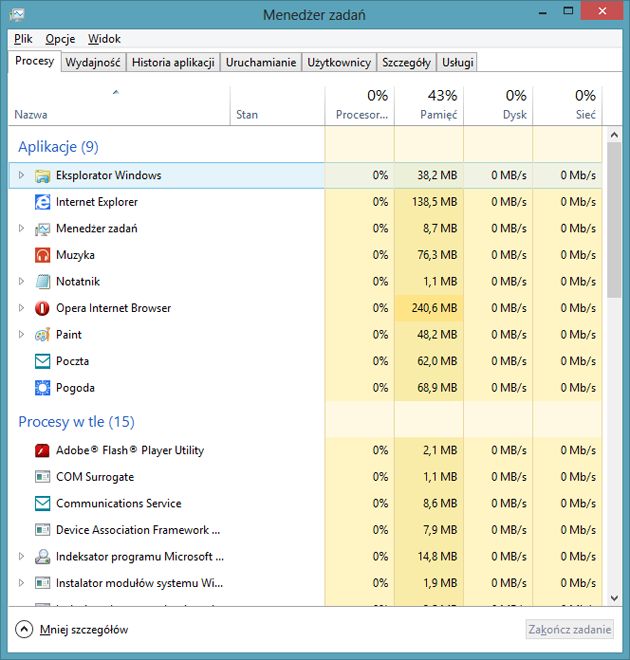Collapse details with Mniej szczegółów arrow icon

24,630
